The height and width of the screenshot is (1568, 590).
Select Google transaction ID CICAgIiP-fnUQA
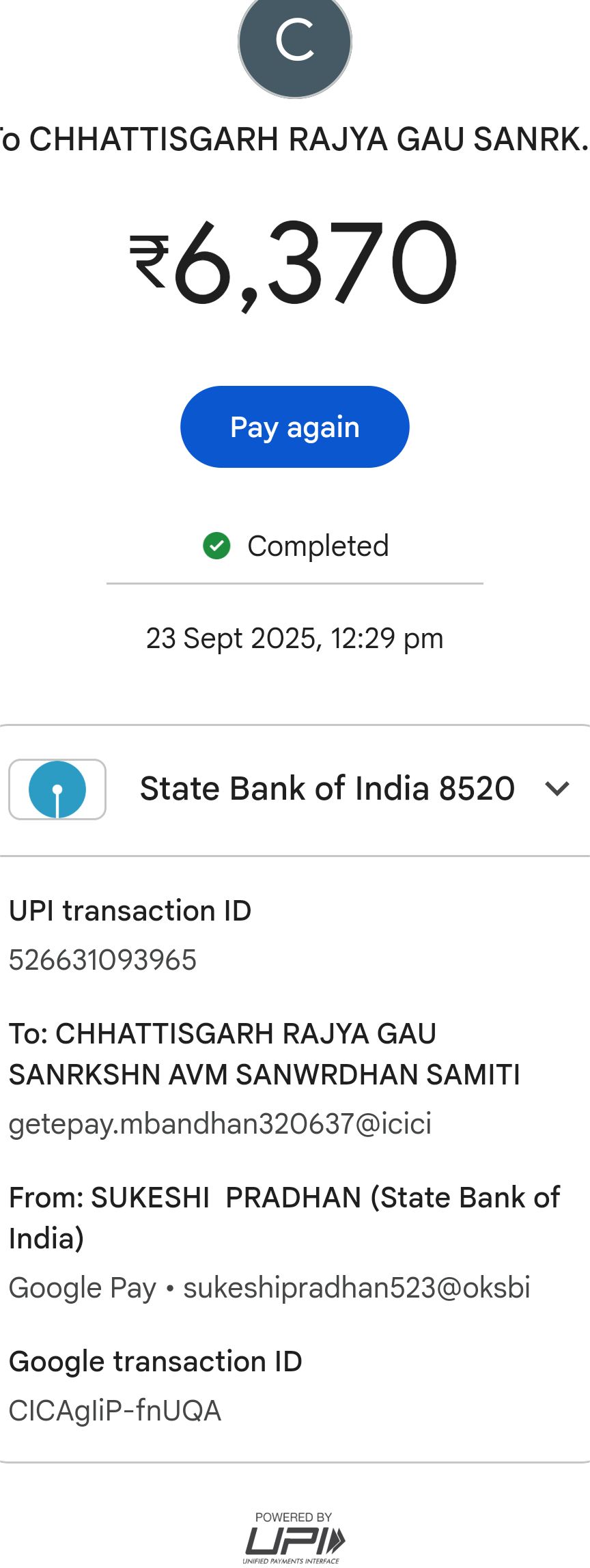(115, 1411)
